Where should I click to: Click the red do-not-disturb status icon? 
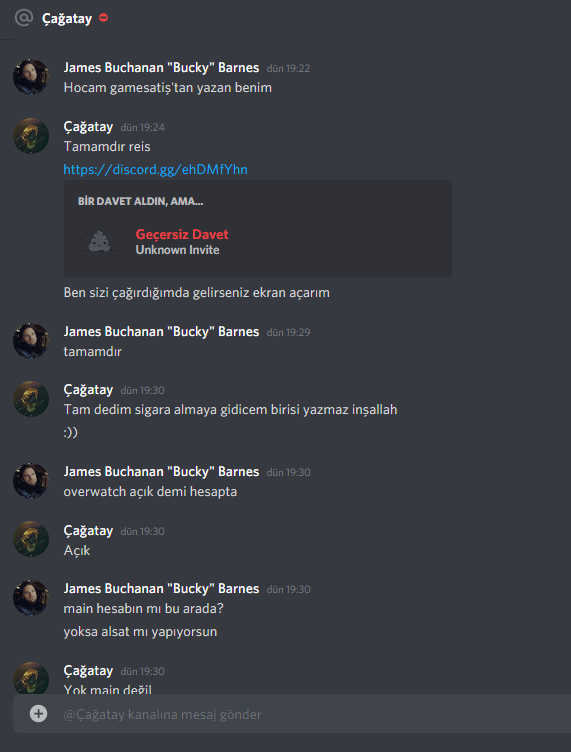point(104,18)
